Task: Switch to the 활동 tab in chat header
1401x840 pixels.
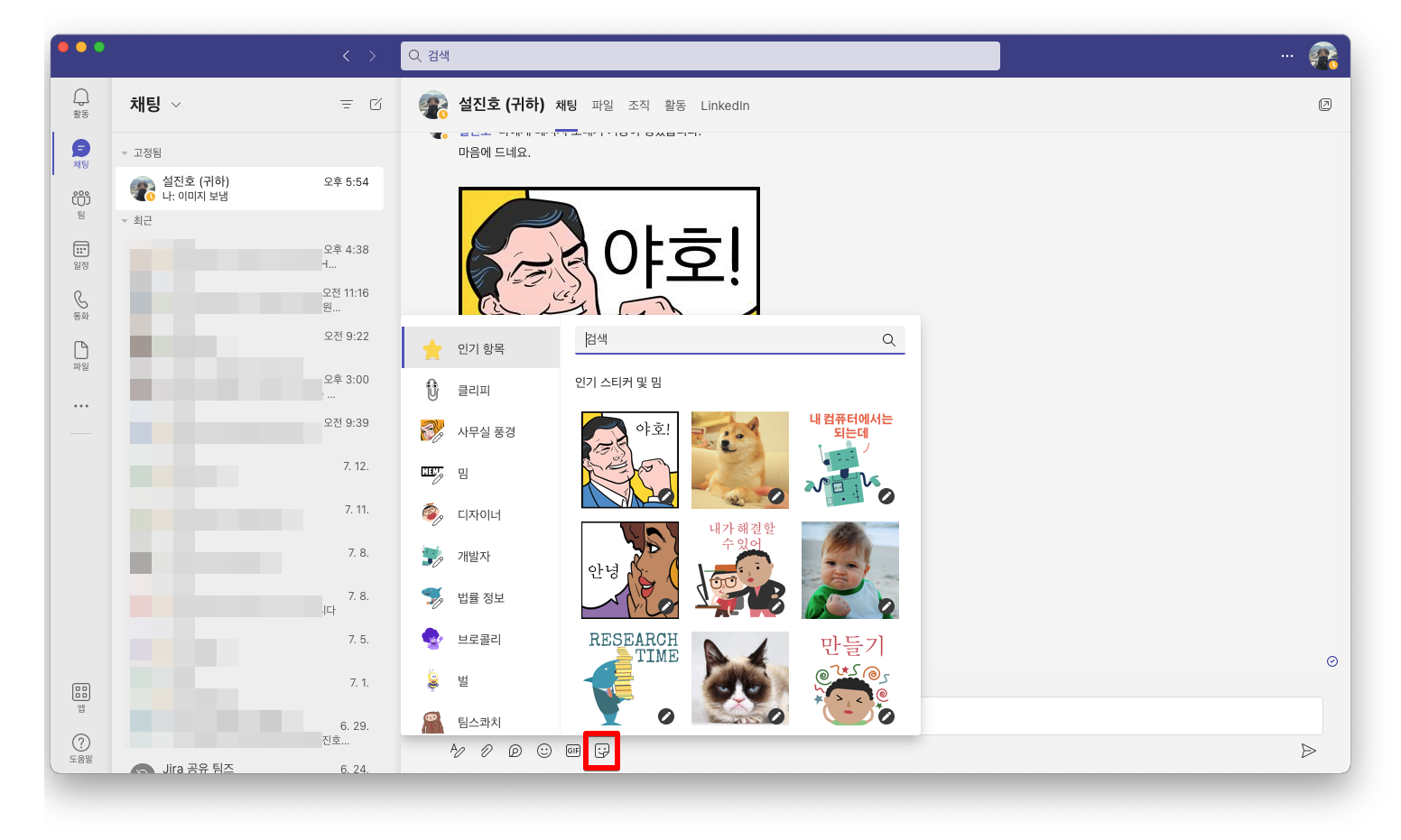Action: tap(675, 106)
